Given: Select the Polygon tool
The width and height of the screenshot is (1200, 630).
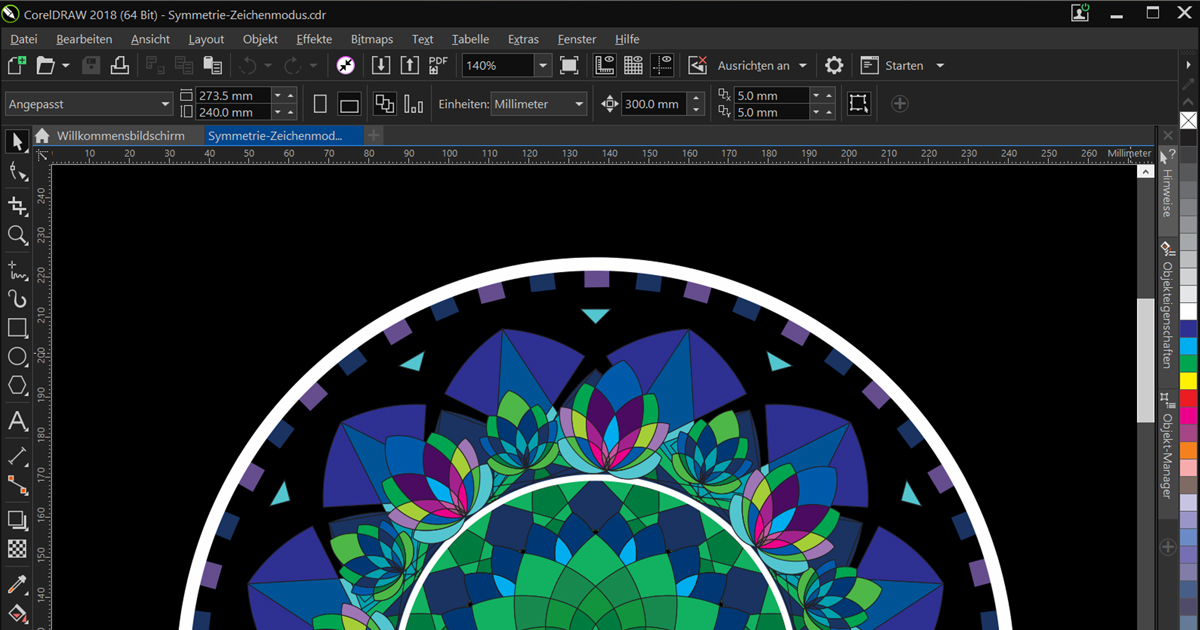Looking at the screenshot, I should [x=17, y=386].
